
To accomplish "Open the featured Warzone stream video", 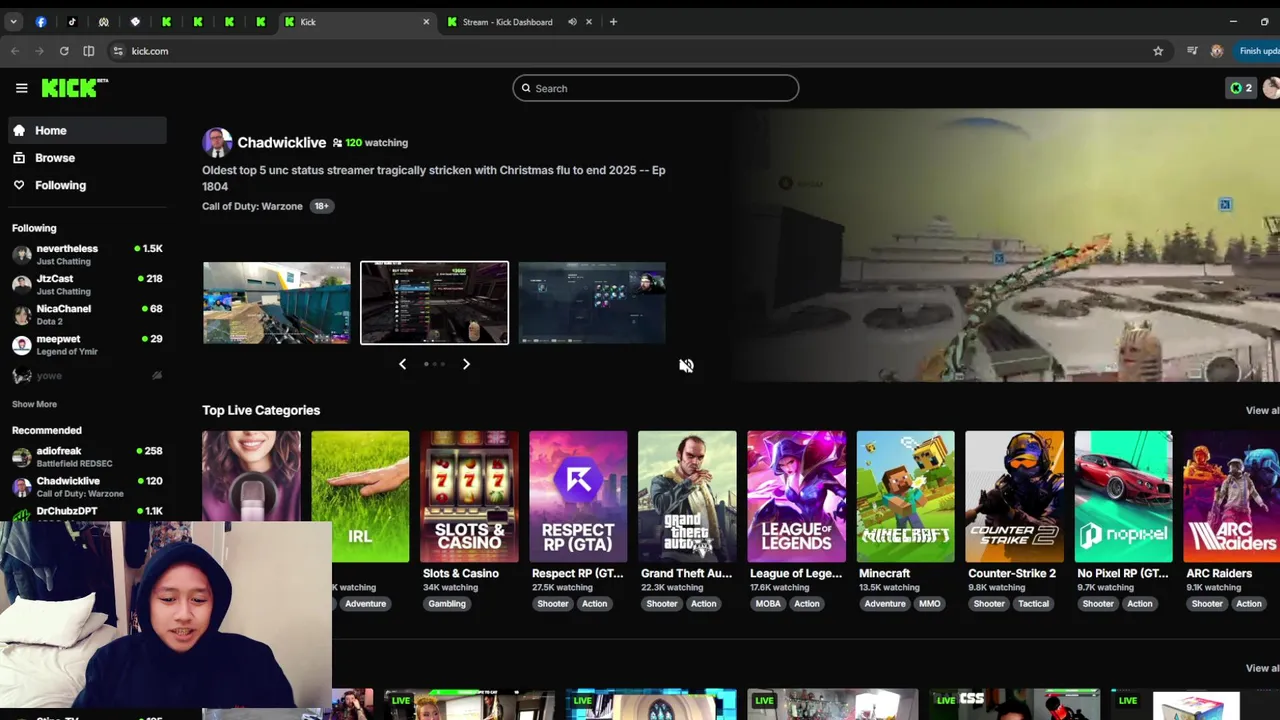I will (x=1005, y=245).
